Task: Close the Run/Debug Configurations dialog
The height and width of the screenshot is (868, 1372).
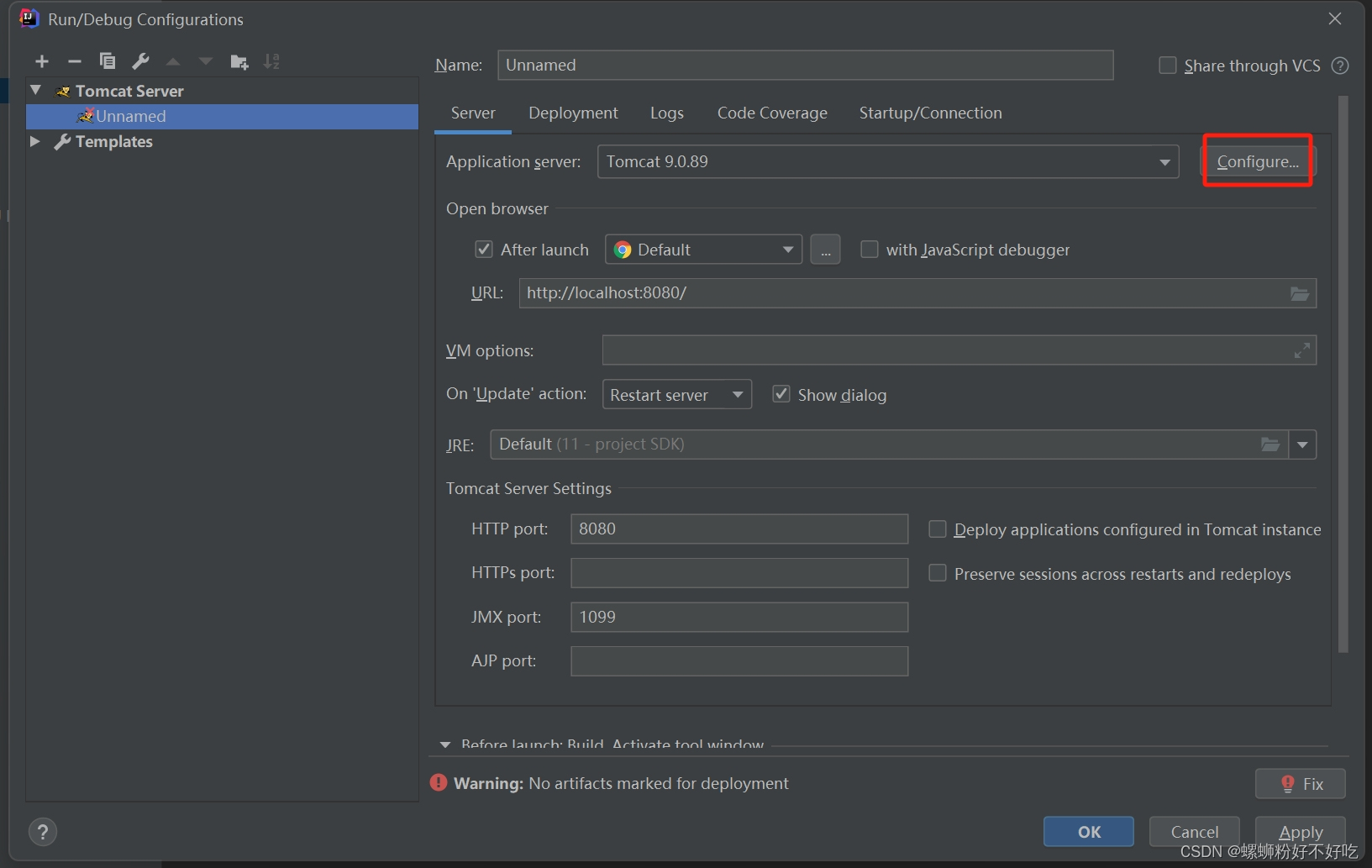Action: pyautogui.click(x=1334, y=18)
